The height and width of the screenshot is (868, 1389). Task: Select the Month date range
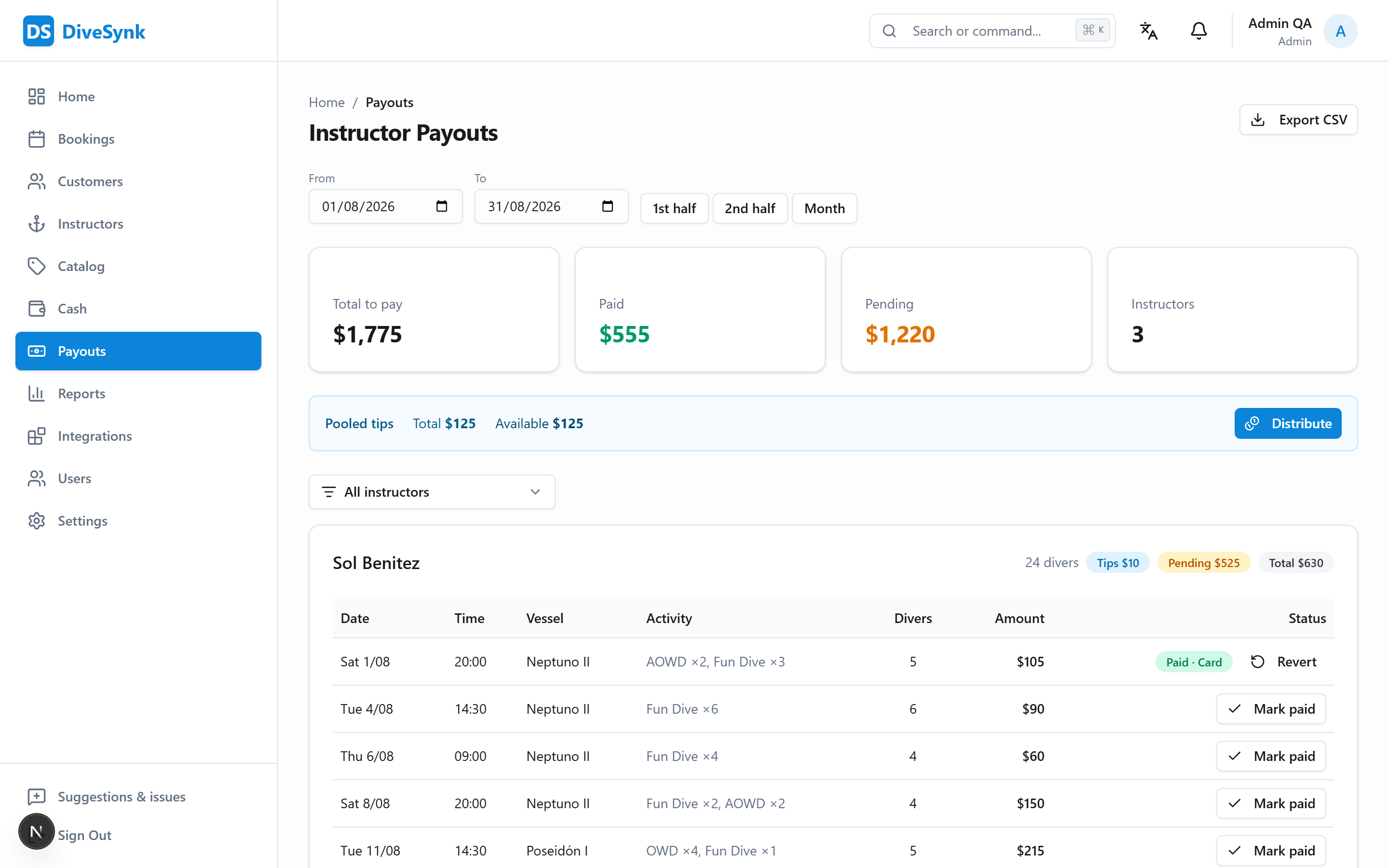(824, 208)
